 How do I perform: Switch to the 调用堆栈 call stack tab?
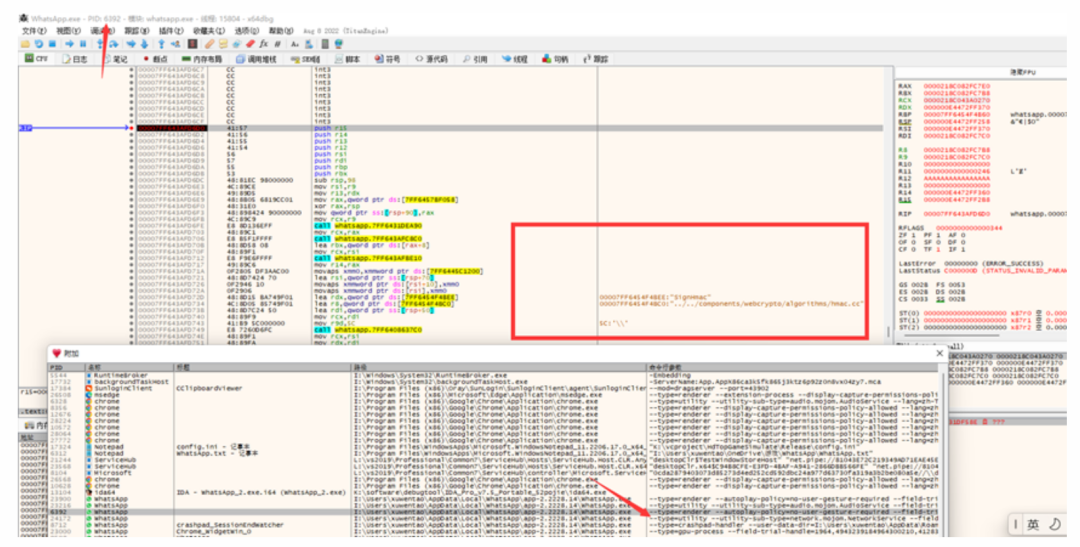pyautogui.click(x=256, y=59)
